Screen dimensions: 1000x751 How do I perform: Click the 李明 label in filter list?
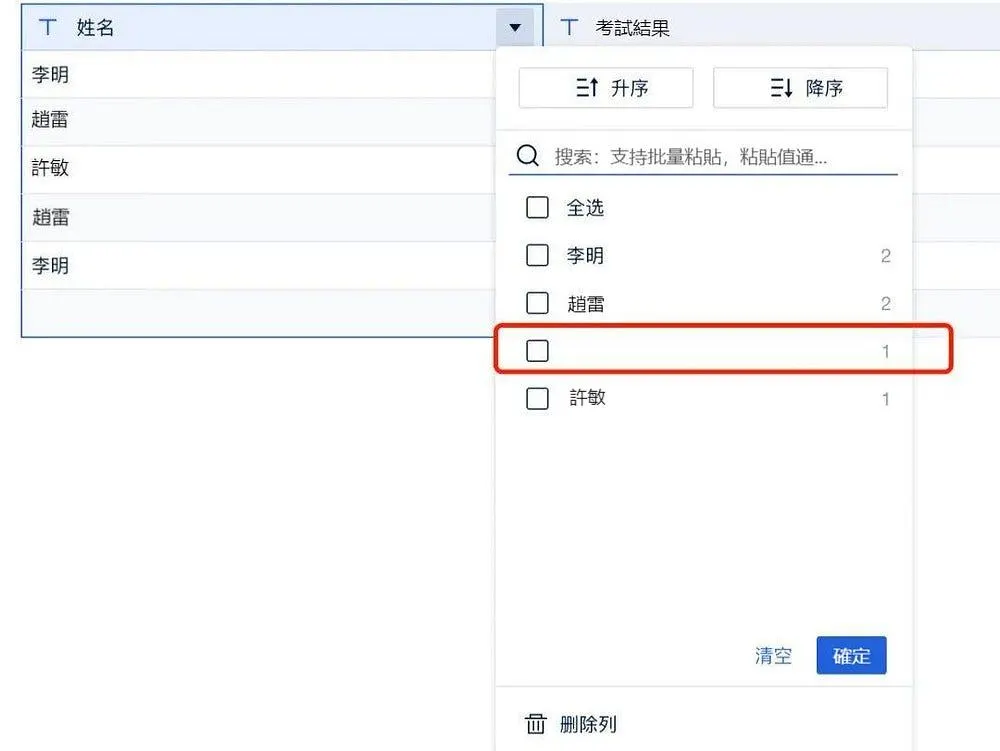tap(585, 256)
